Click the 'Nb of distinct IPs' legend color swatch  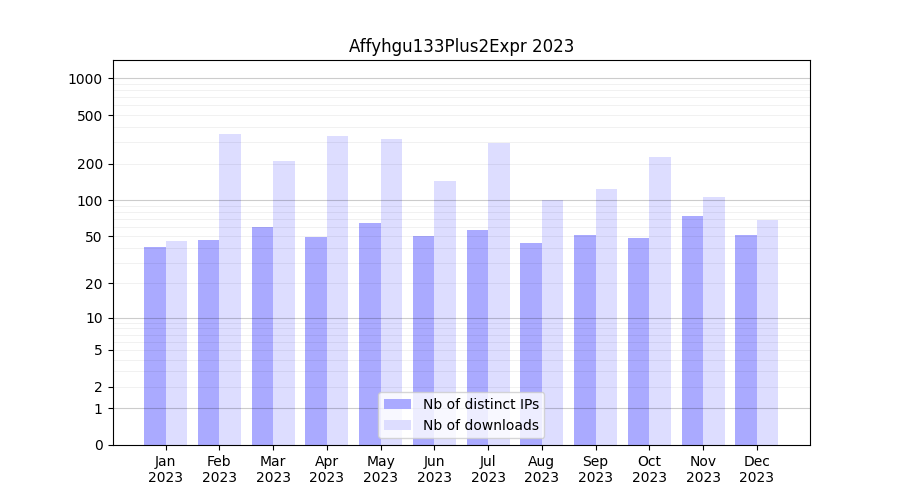pyautogui.click(x=397, y=404)
